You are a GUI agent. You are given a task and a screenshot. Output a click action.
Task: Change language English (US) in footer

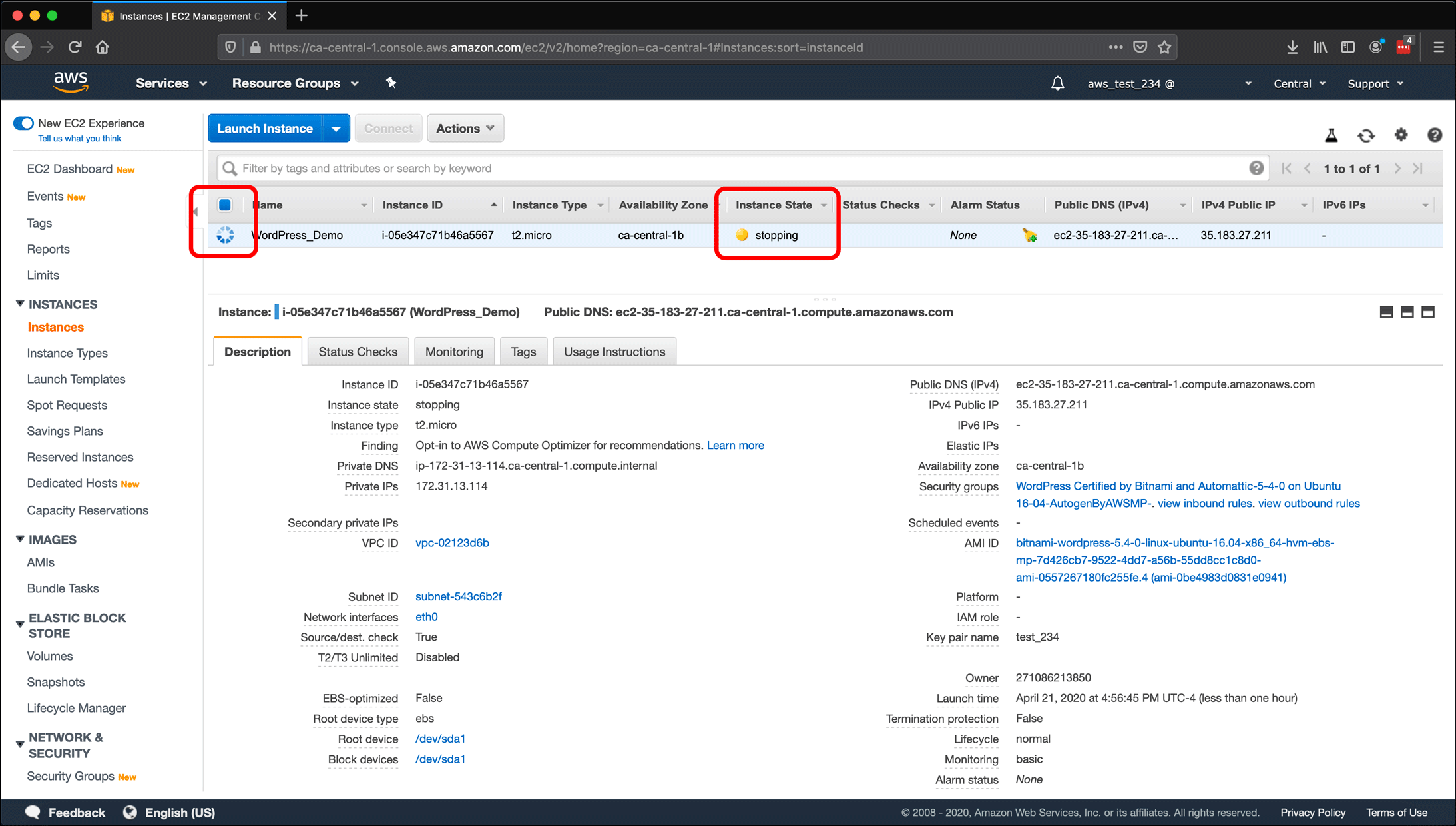point(169,812)
